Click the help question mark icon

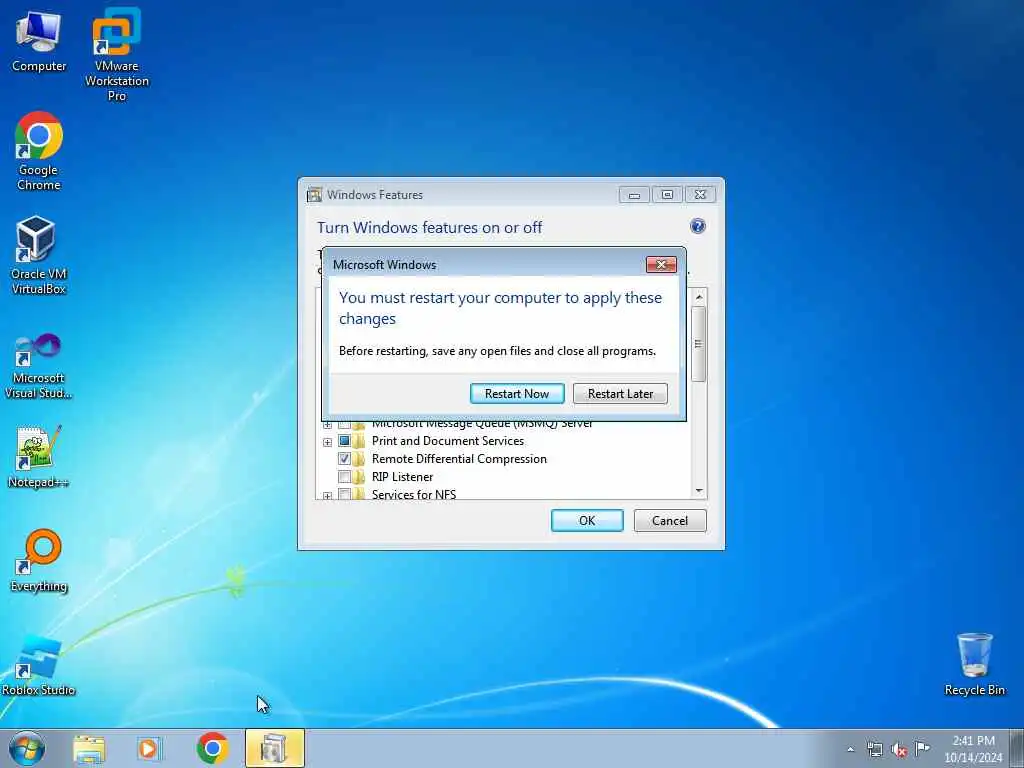coord(697,226)
